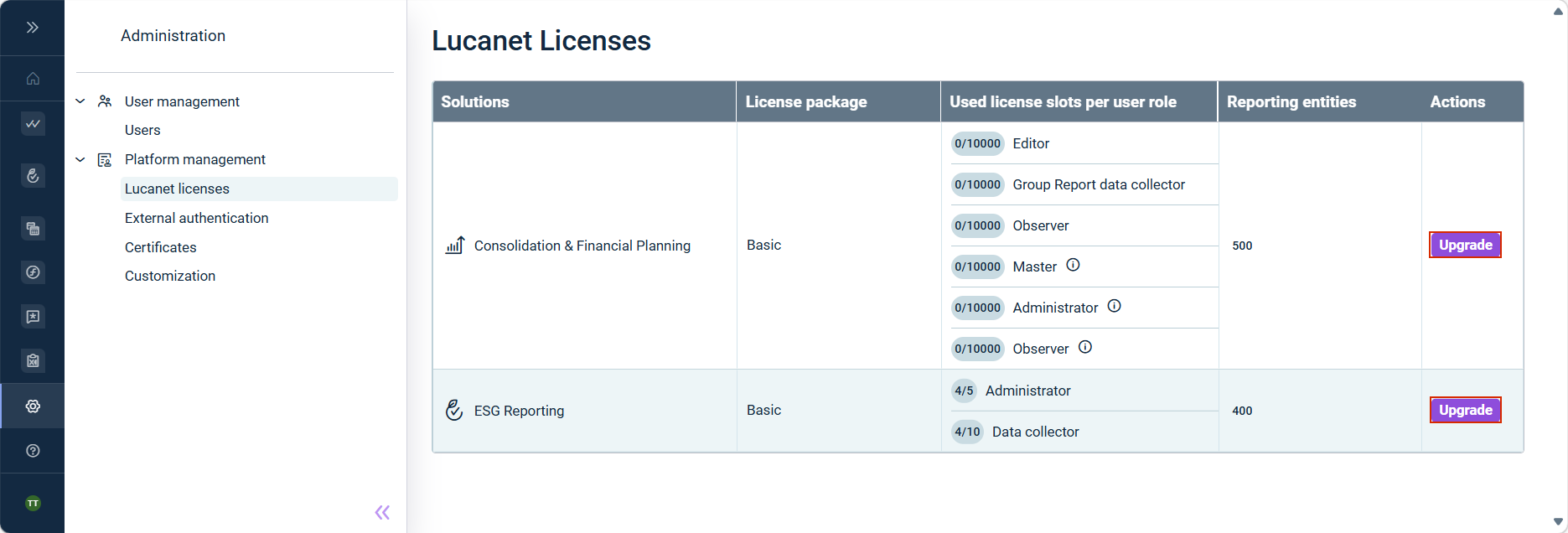Click the 4/10 Data collector badge
Viewport: 1568px width, 533px height.
(x=967, y=432)
